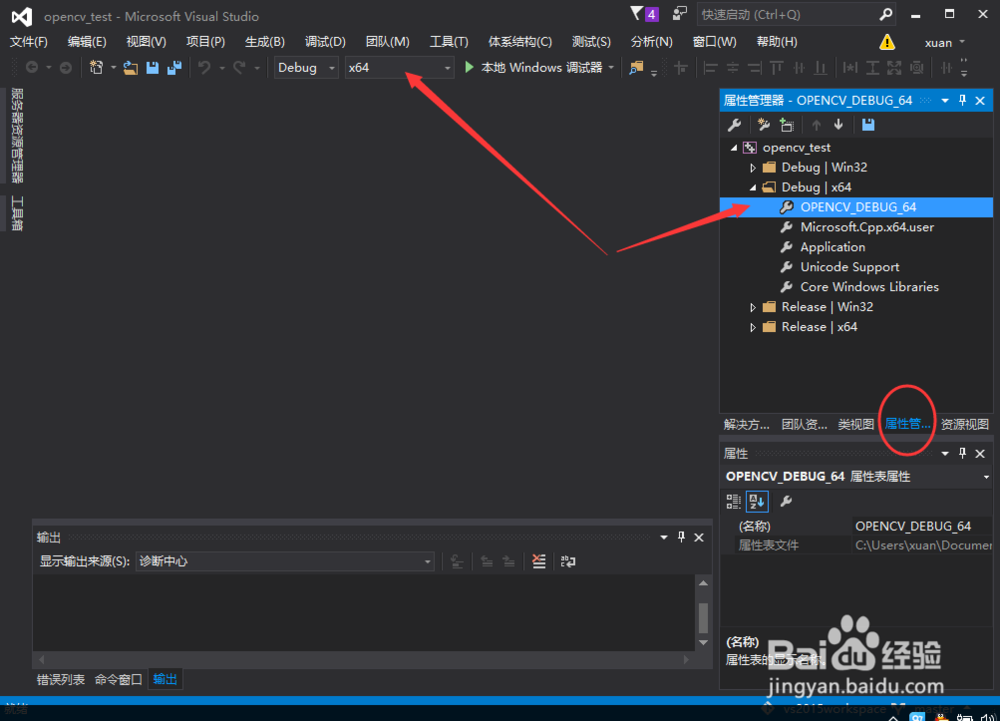This screenshot has width=1000, height=721.
Task: Collapse the opencv_test project node
Action: click(733, 147)
